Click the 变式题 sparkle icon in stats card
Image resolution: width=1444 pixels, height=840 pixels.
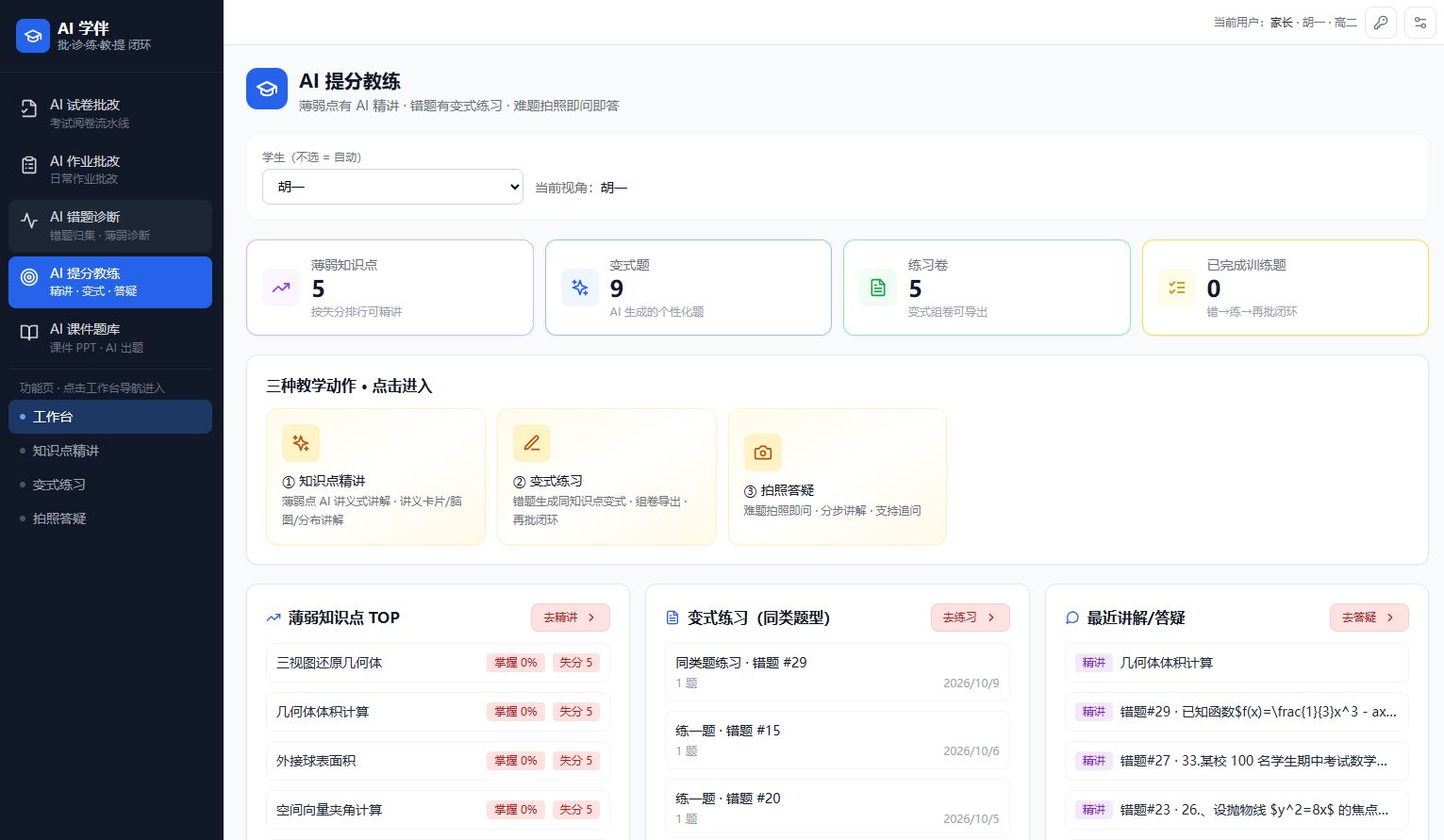(x=580, y=288)
